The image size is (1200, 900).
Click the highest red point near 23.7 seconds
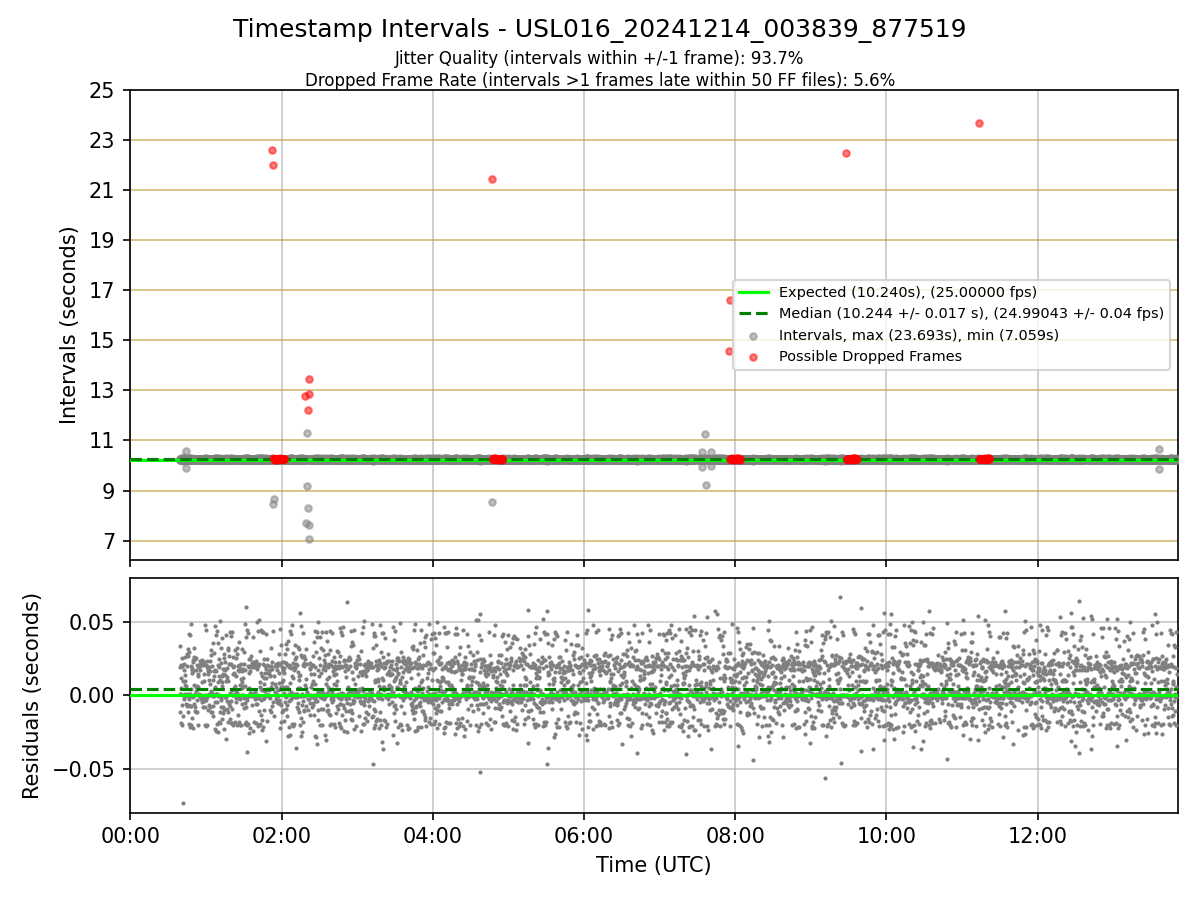point(979,123)
